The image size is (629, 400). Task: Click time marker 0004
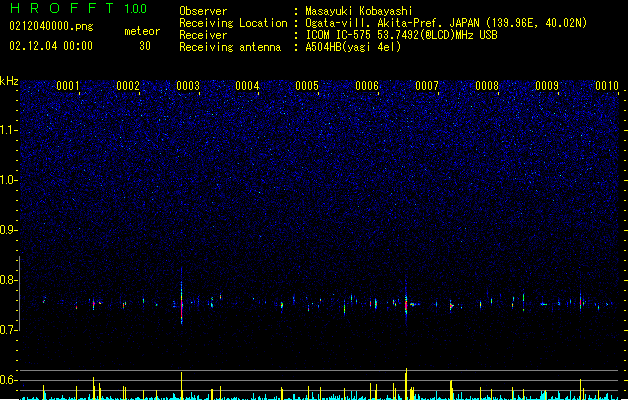(x=248, y=86)
